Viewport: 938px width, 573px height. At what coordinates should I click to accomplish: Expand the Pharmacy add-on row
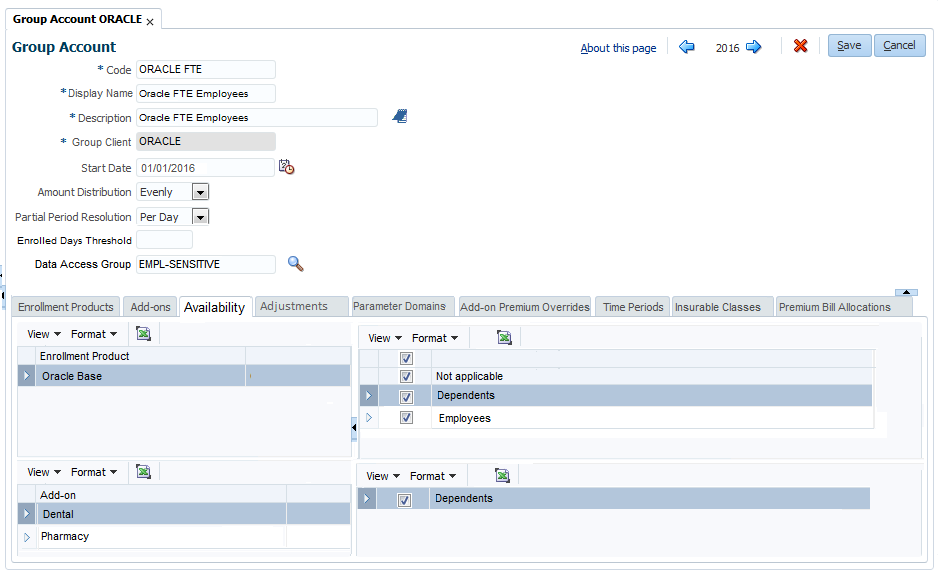pyautogui.click(x=26, y=537)
